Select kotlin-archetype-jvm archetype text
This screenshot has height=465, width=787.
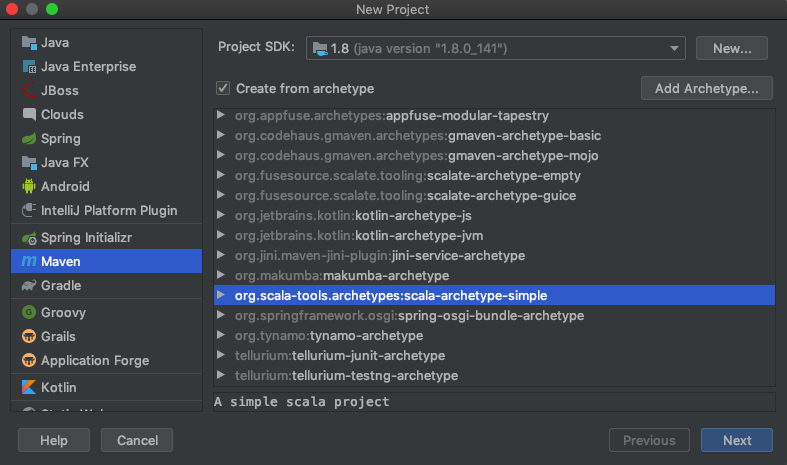pos(359,236)
